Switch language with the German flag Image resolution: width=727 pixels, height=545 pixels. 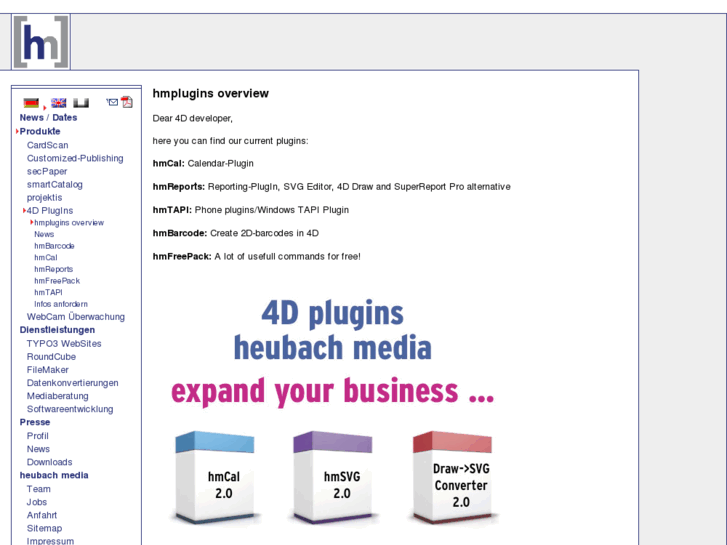[x=32, y=103]
